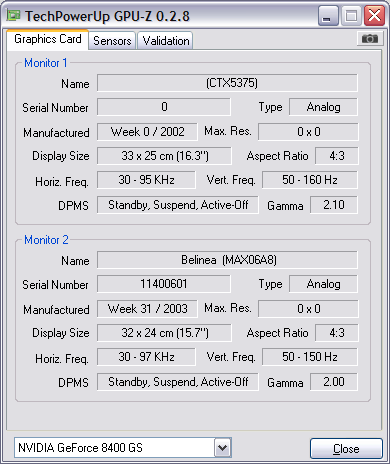The width and height of the screenshot is (390, 464).
Task: Click Monitor 2 Max. Res. value field
Action: coord(308,309)
